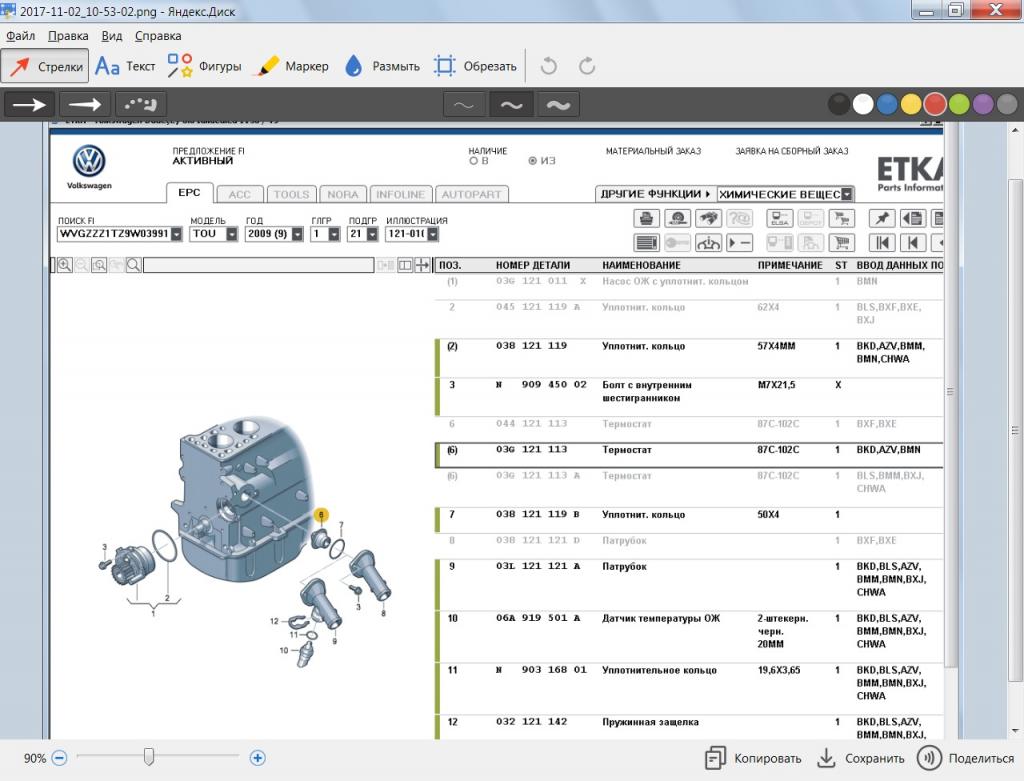Decrease zoom with the minus button
This screenshot has height=781, width=1024.
tap(59, 758)
